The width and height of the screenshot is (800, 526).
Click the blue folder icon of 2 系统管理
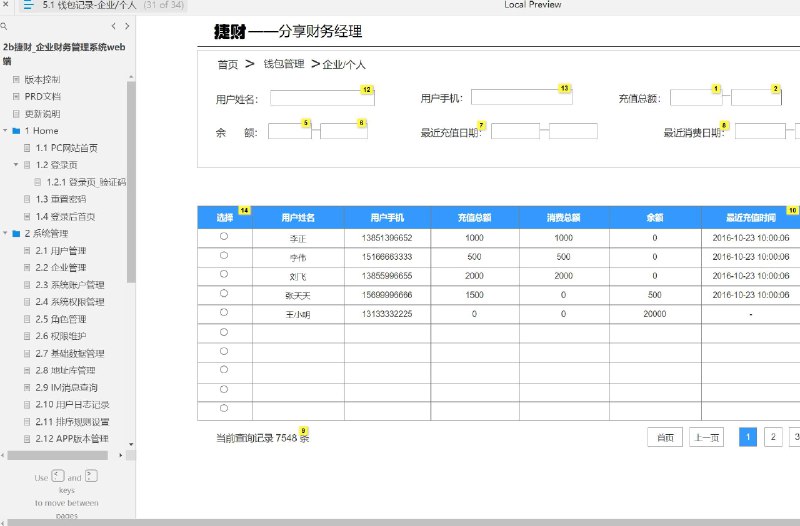click(16, 234)
